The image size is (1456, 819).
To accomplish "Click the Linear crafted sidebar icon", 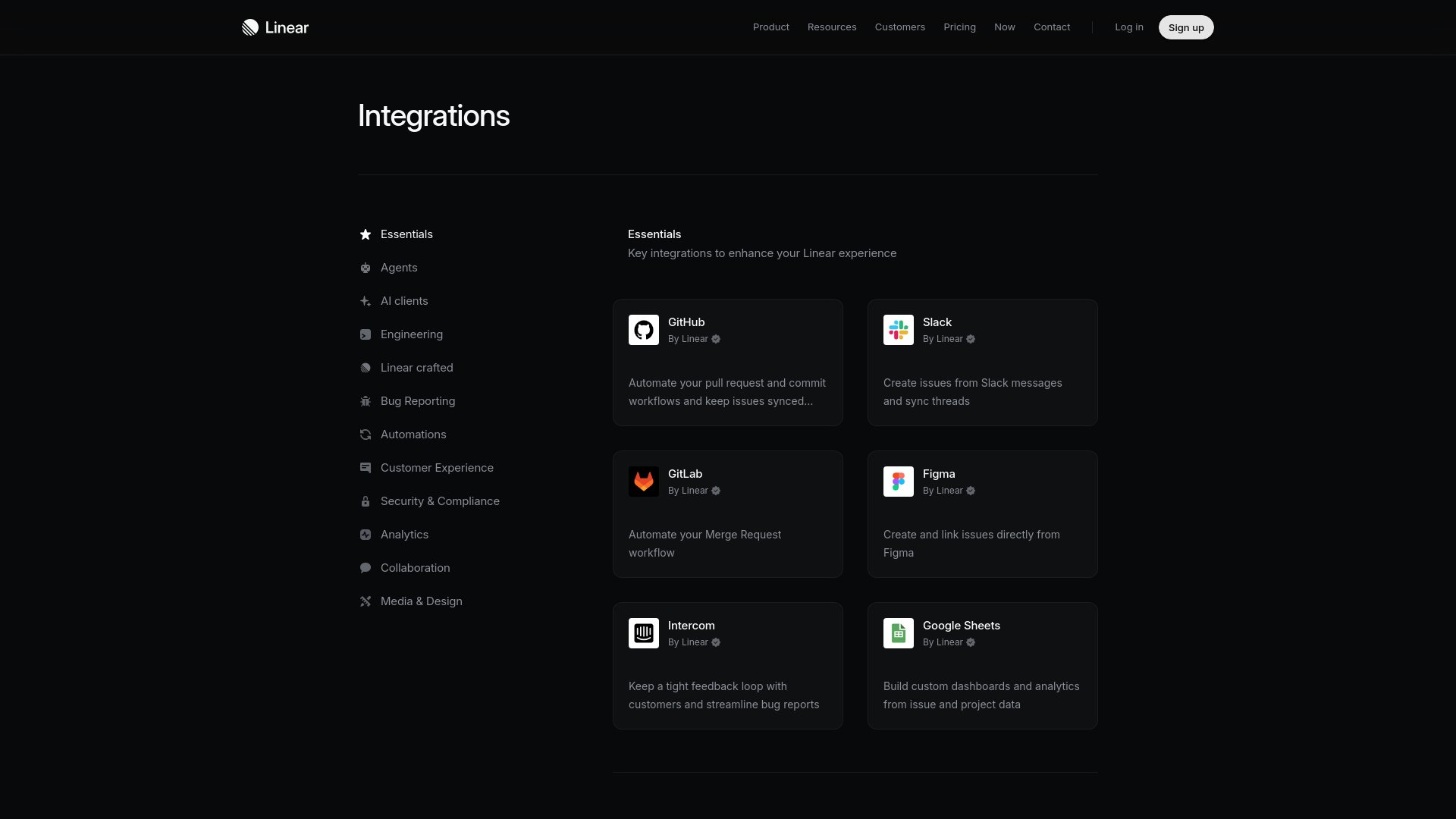I will coord(366,368).
